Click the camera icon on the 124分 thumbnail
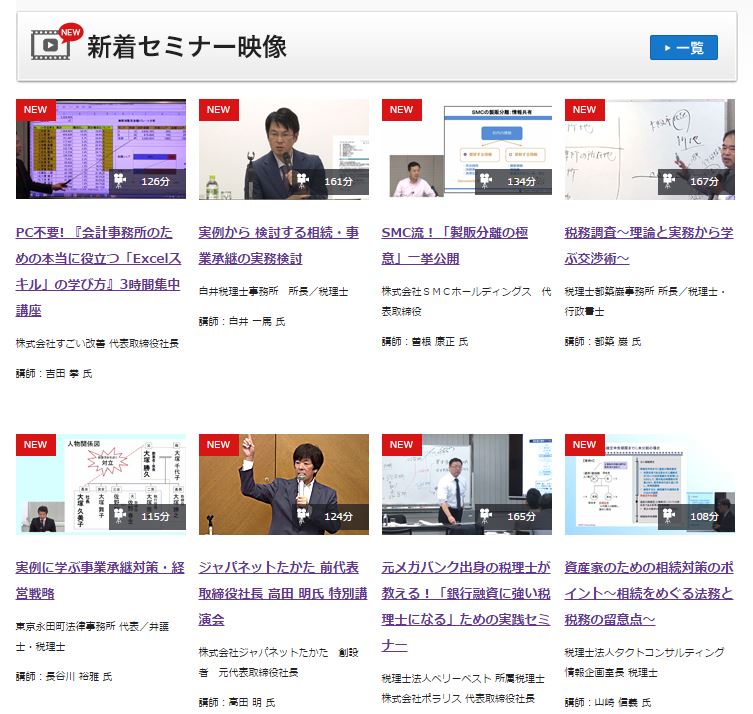The width and height of the screenshot is (753, 714). [303, 516]
